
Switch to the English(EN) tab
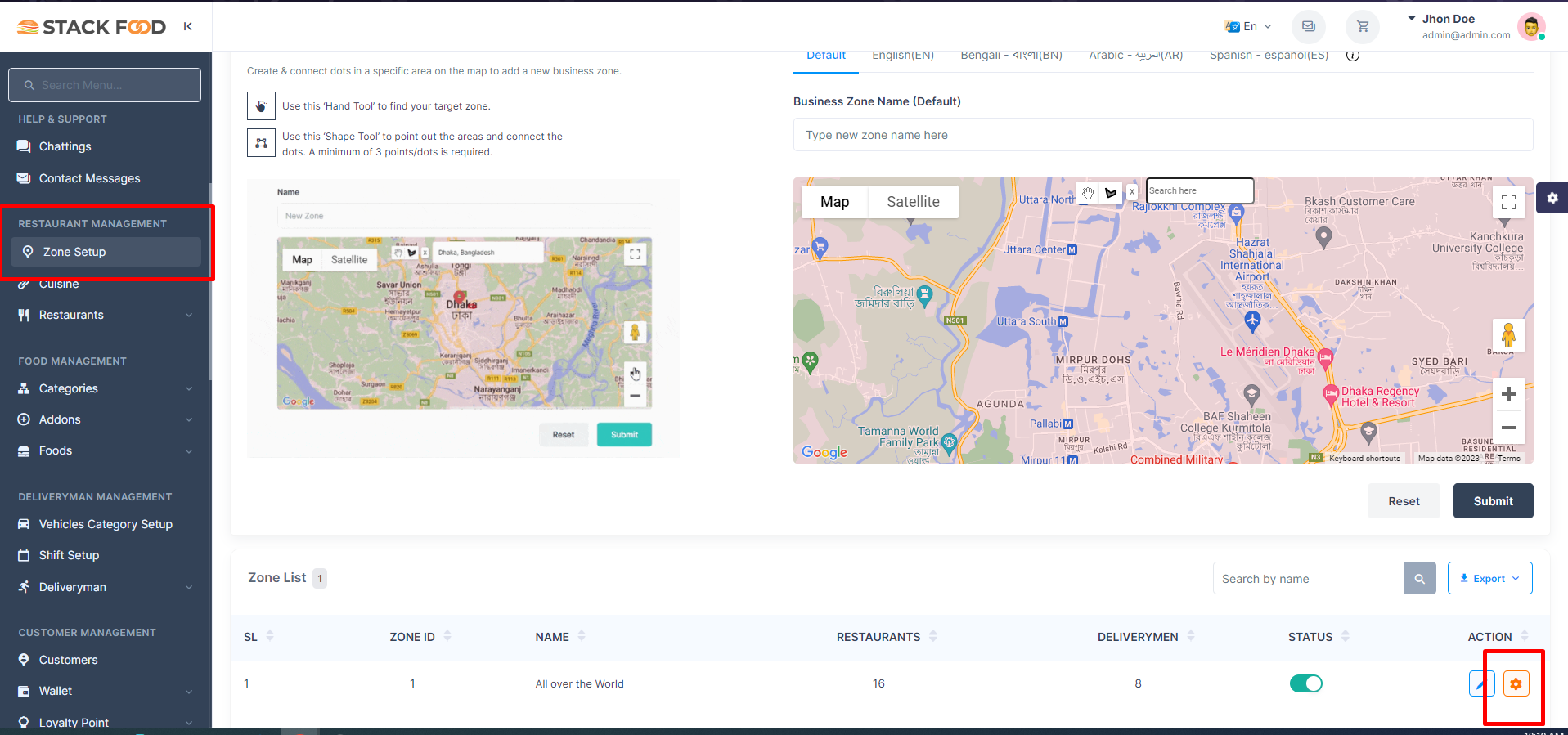pyautogui.click(x=903, y=56)
